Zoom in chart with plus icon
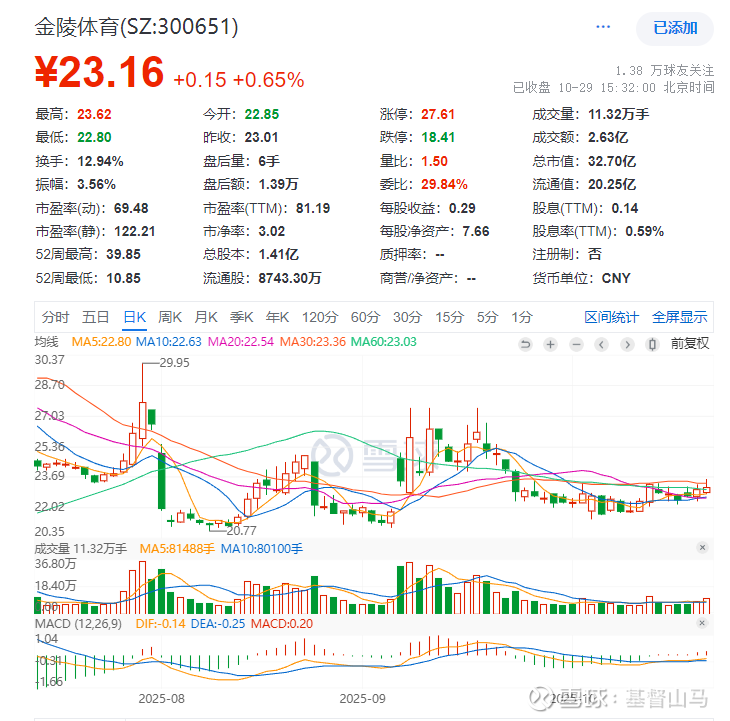Viewport: 730px width, 721px height. [x=551, y=344]
